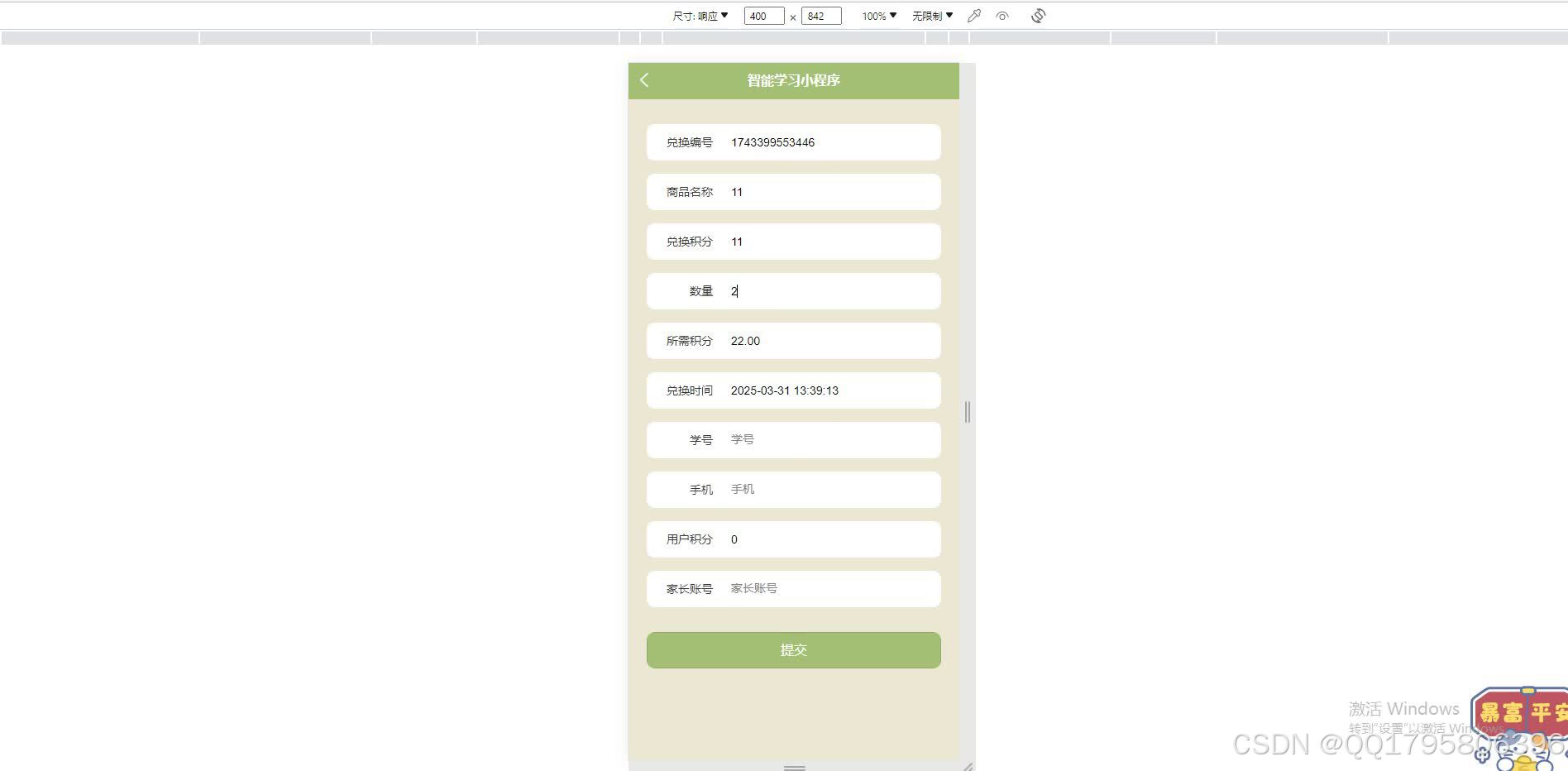
Task: Select the height input showing 842
Action: click(x=820, y=15)
